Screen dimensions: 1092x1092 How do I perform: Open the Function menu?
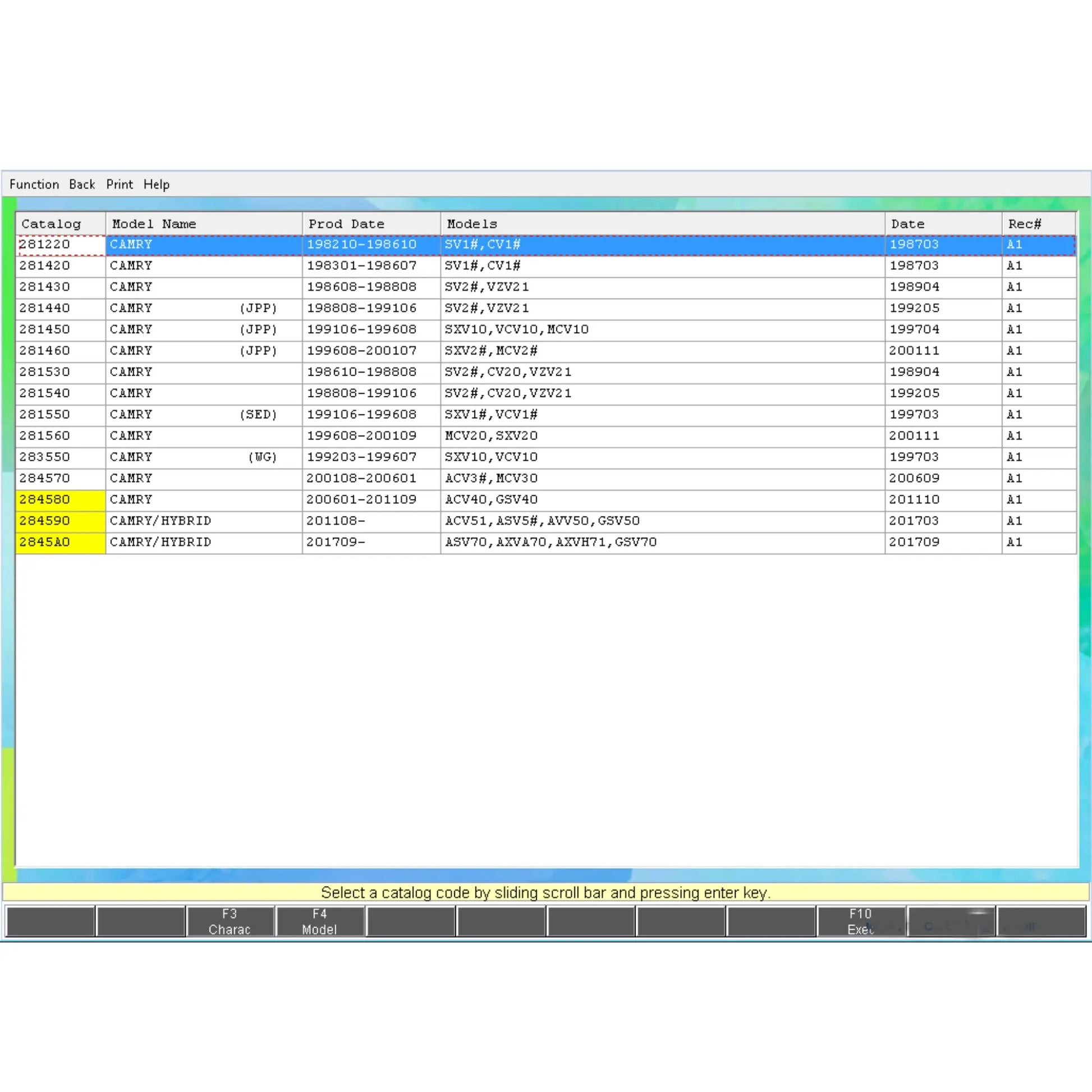coord(34,184)
